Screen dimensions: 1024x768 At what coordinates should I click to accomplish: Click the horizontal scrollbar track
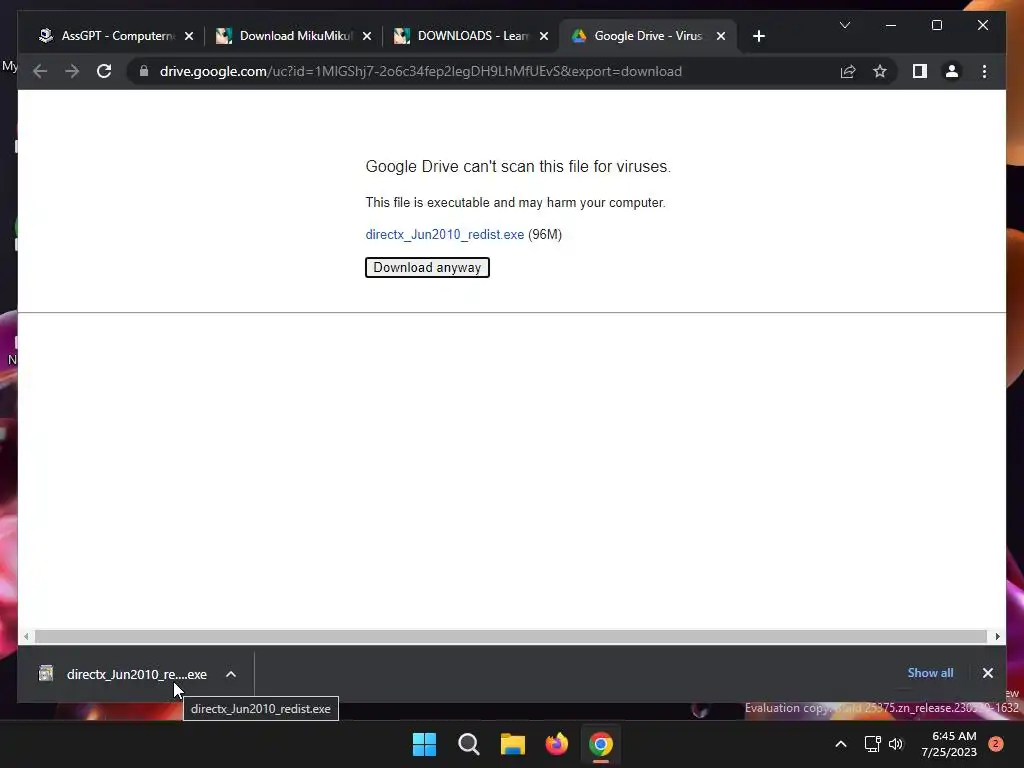511,636
